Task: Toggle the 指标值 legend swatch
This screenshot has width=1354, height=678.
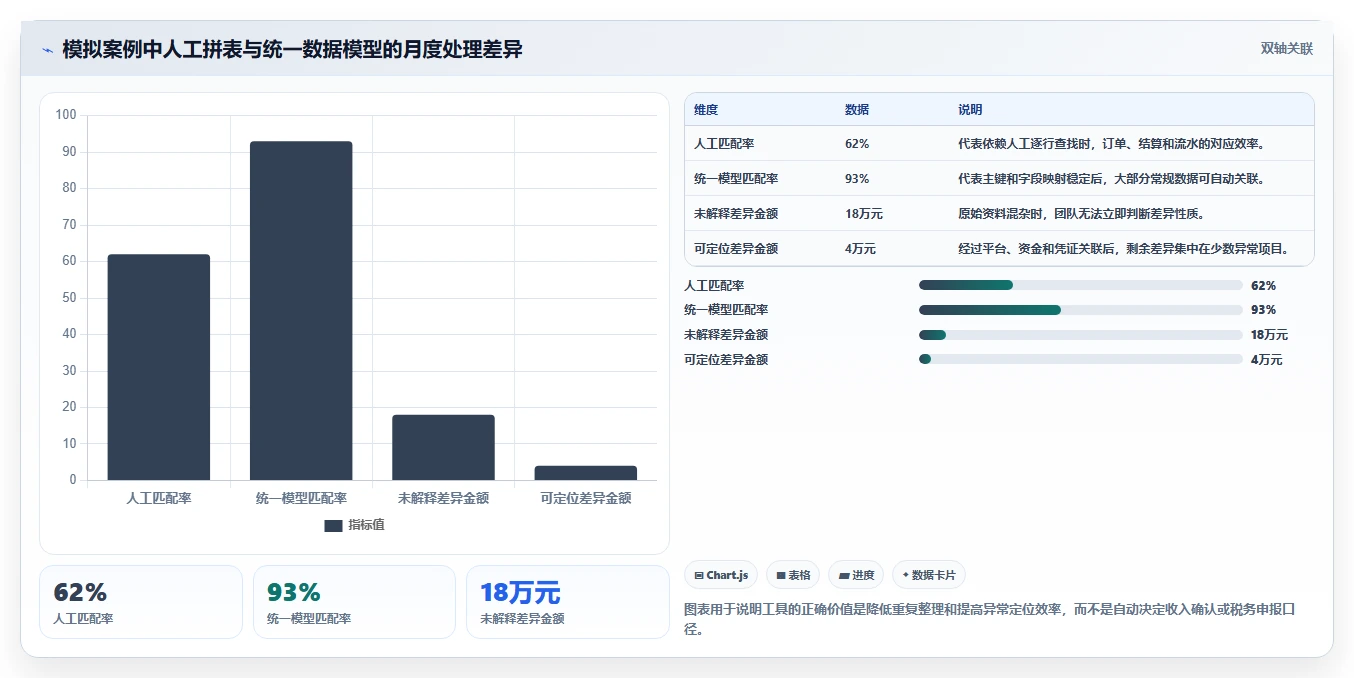Action: [333, 526]
